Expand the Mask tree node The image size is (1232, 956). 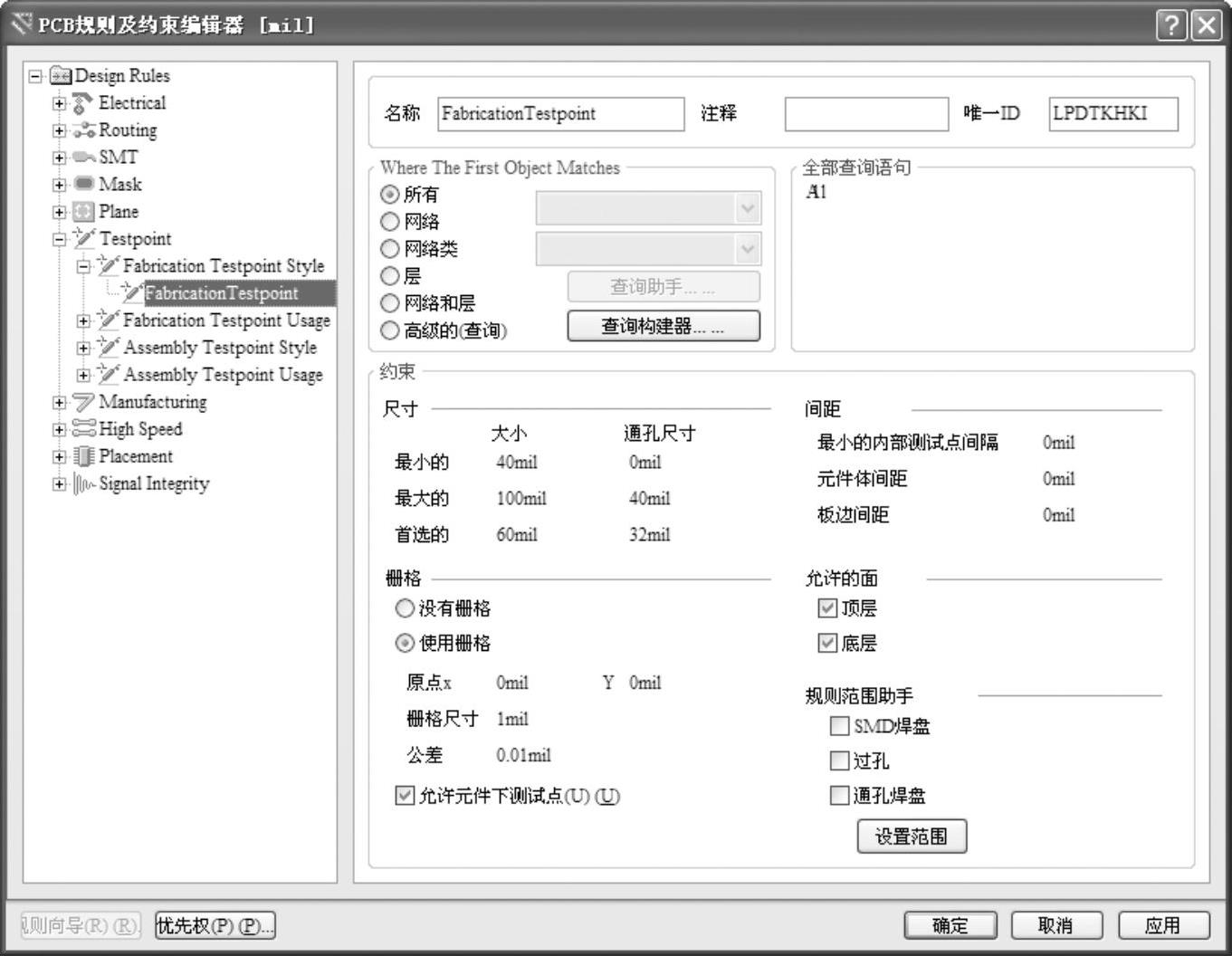[60, 185]
